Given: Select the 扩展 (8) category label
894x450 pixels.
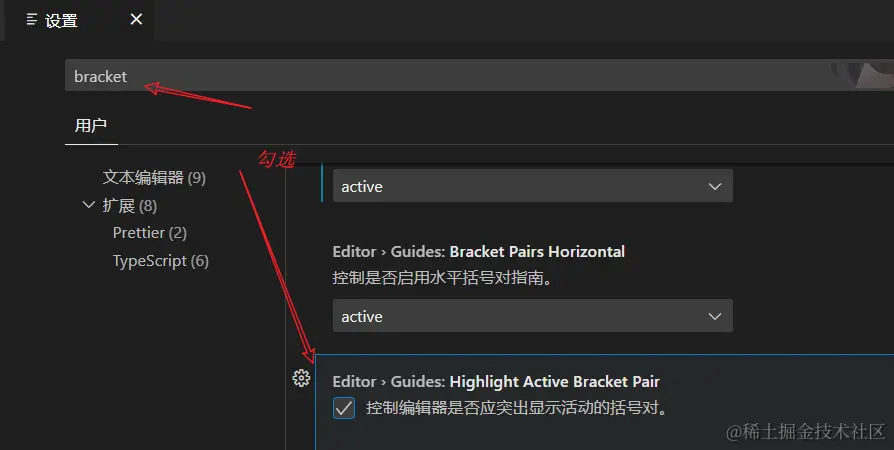Looking at the screenshot, I should click(x=129, y=205).
